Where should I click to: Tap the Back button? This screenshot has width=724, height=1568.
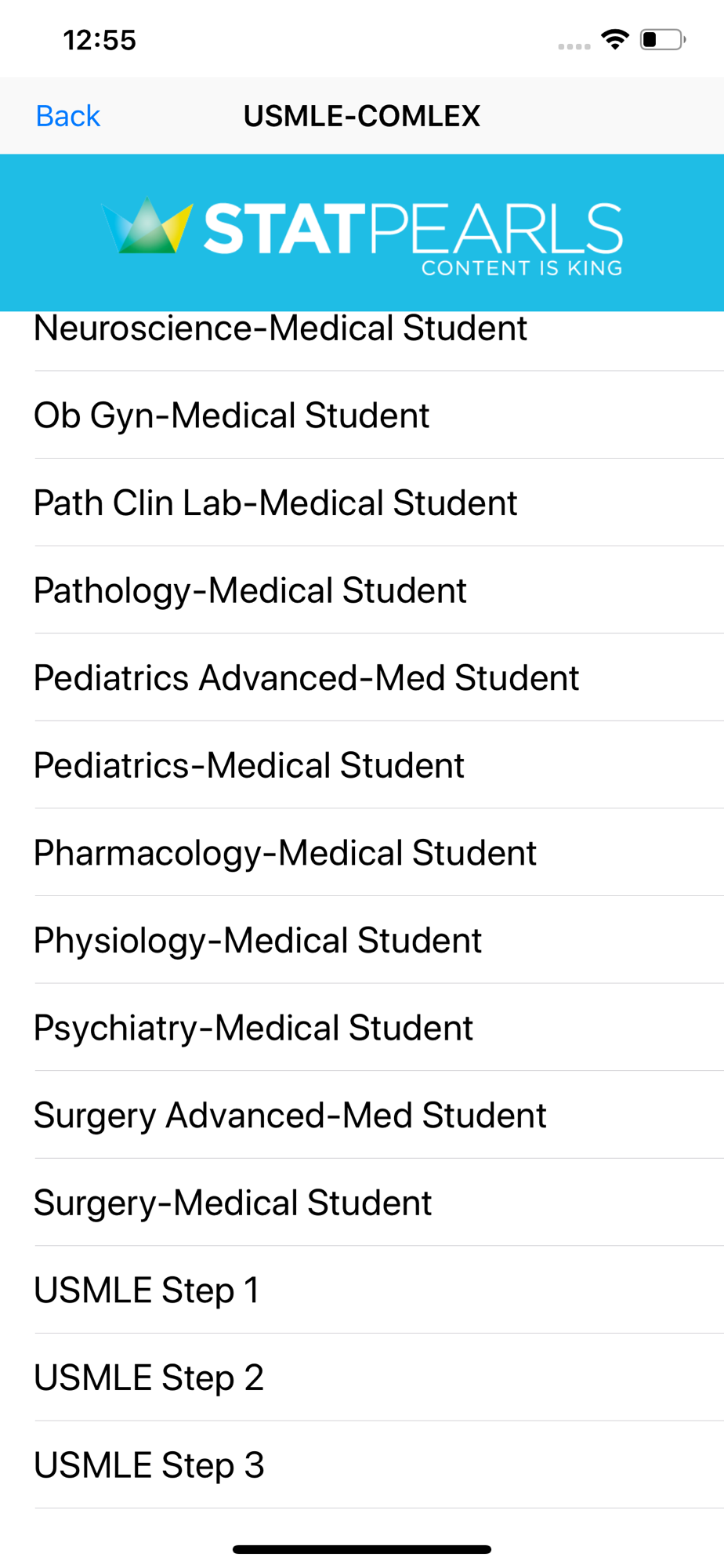coord(68,116)
